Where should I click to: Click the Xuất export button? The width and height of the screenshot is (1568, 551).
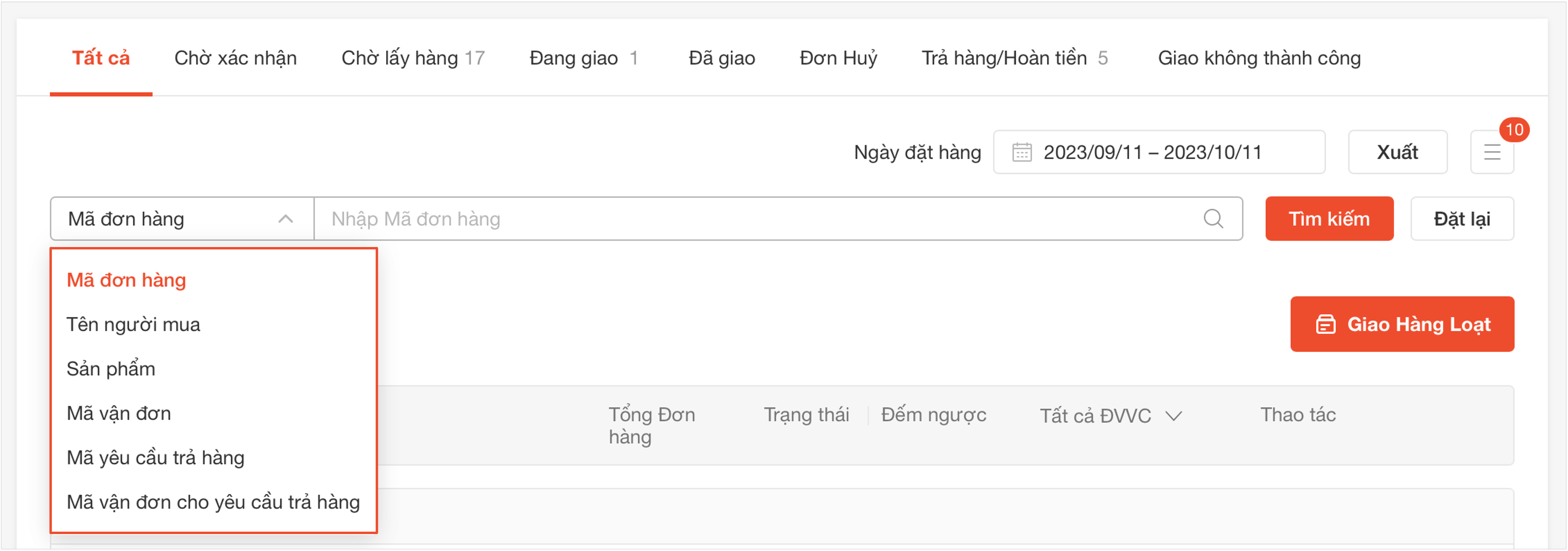click(x=1397, y=152)
